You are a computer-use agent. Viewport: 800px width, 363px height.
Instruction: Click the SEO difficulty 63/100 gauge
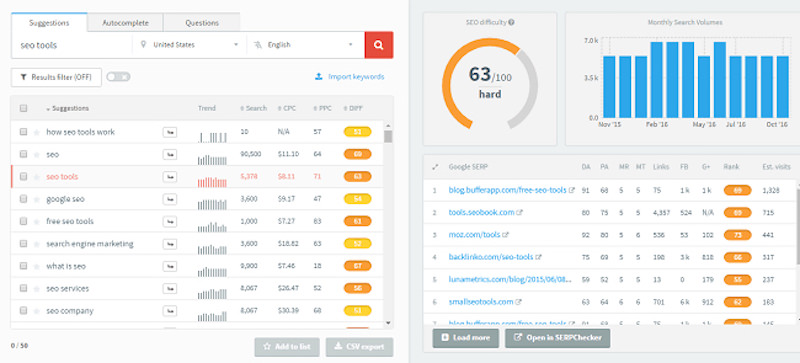pos(490,84)
